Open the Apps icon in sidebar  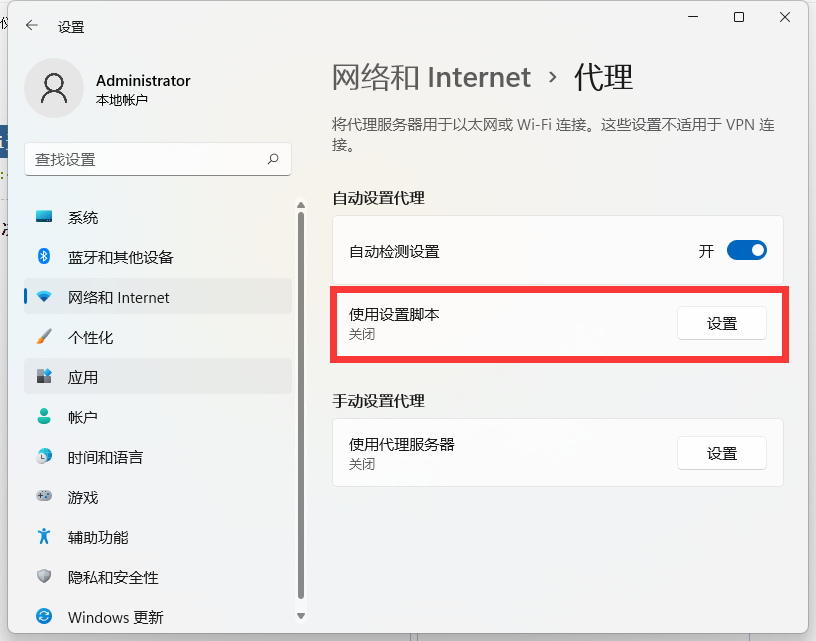pos(44,377)
